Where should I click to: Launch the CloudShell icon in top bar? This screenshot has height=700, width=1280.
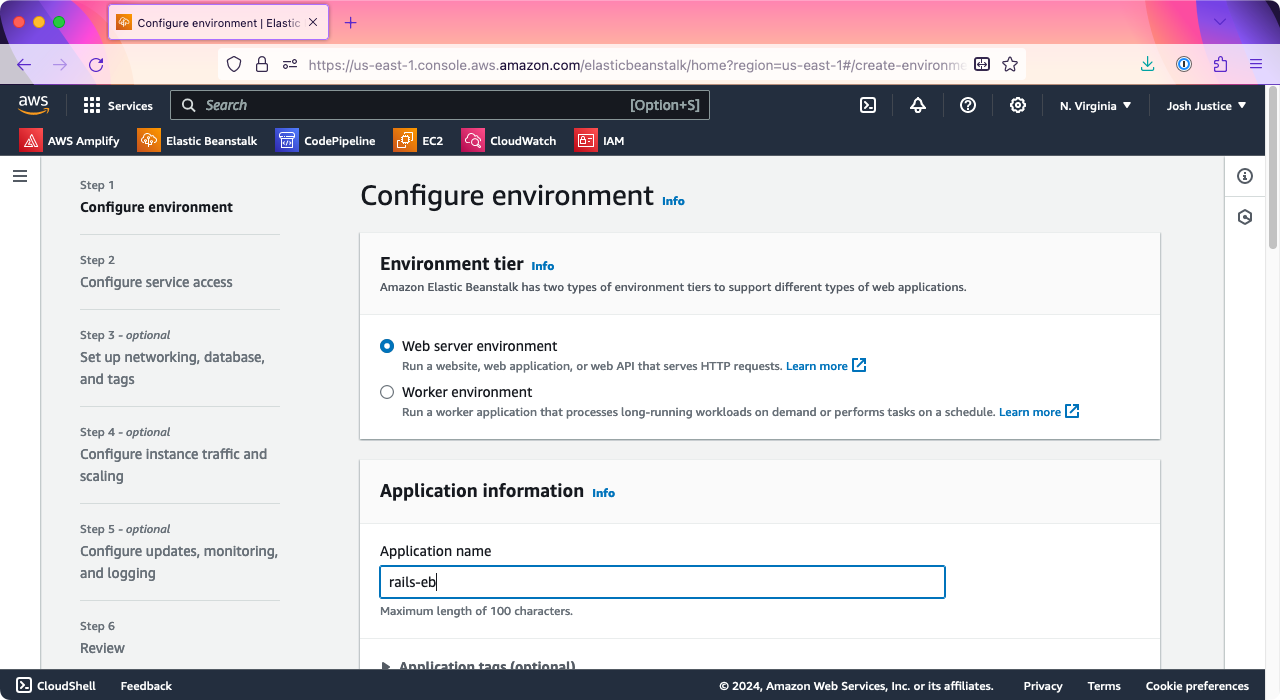(x=868, y=105)
